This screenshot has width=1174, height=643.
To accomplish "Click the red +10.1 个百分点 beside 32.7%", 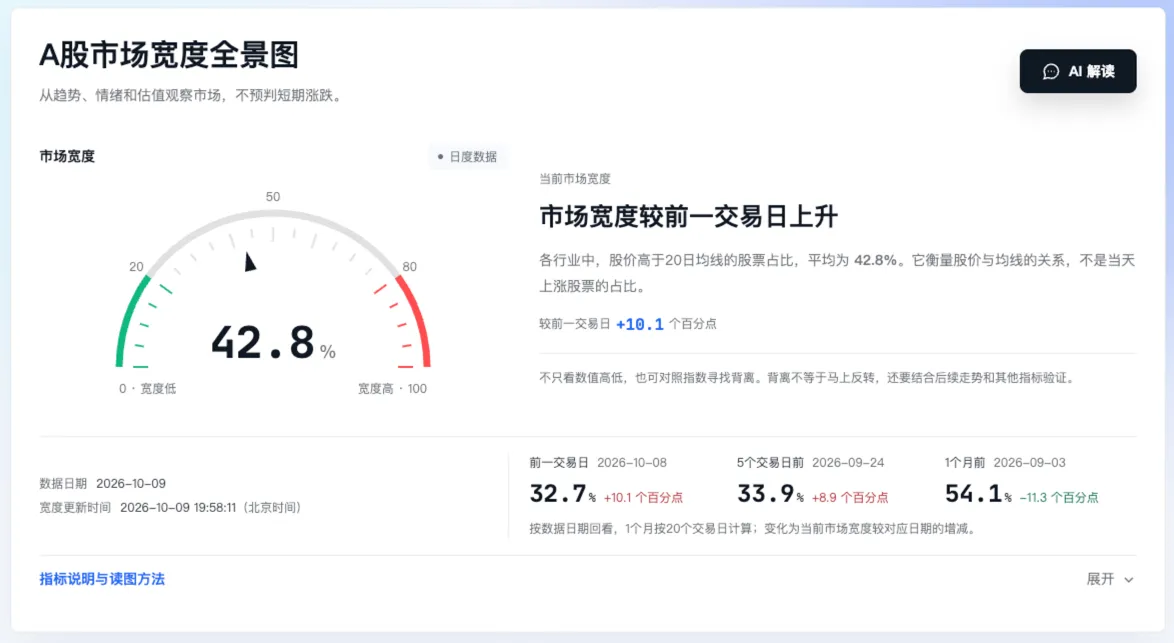I will click(x=643, y=498).
